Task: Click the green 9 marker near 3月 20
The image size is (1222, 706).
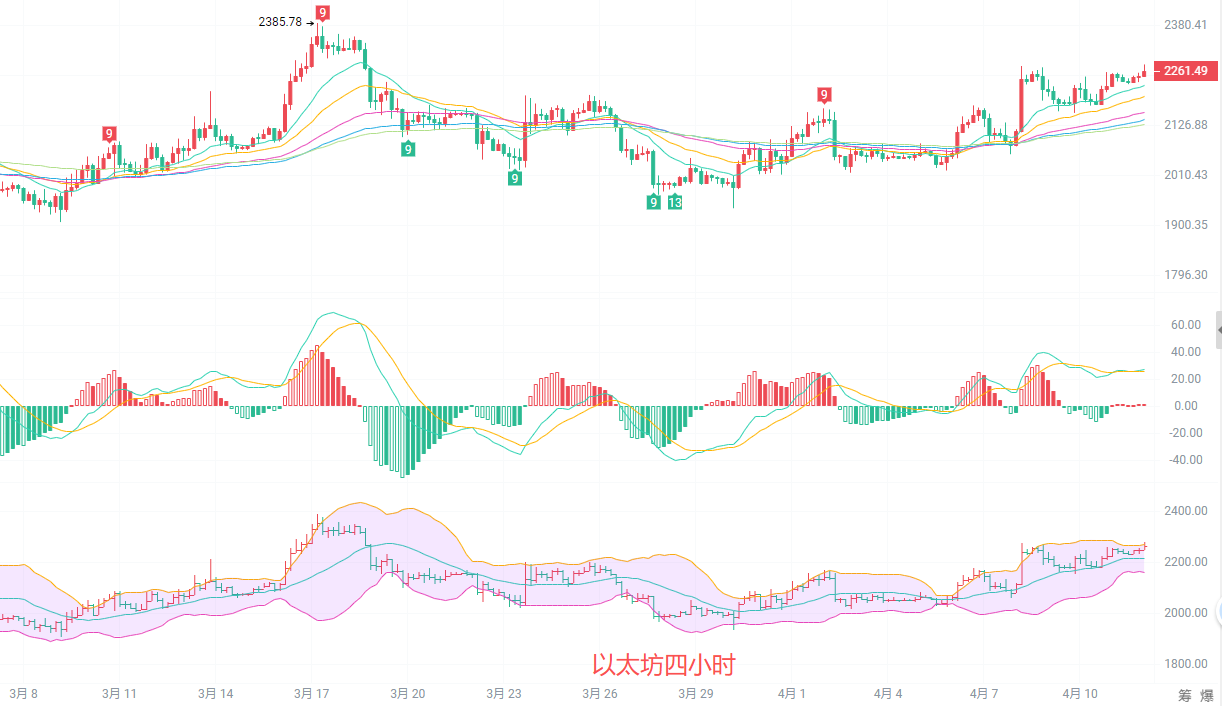Action: (x=408, y=149)
